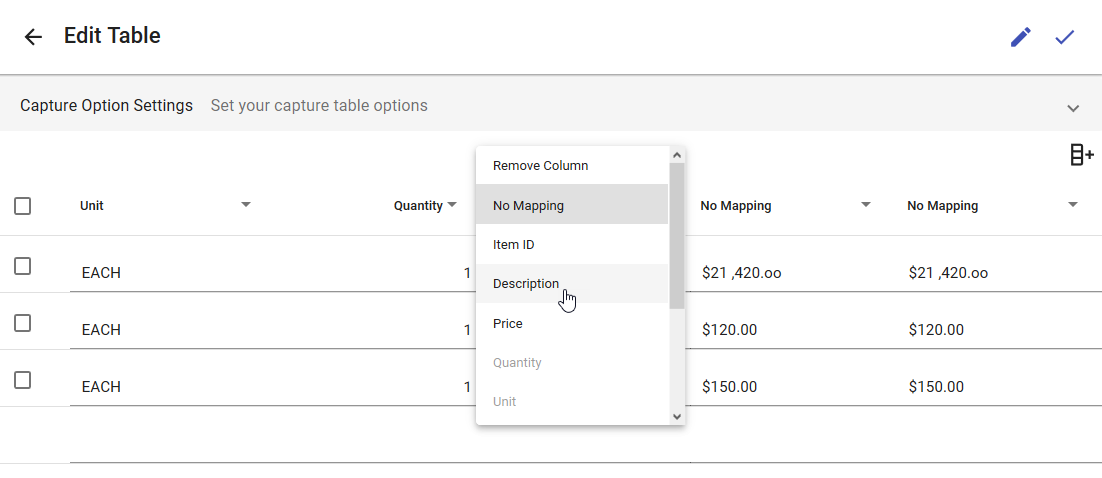The height and width of the screenshot is (478, 1102).
Task: Click the Unit column header label
Action: coord(92,206)
